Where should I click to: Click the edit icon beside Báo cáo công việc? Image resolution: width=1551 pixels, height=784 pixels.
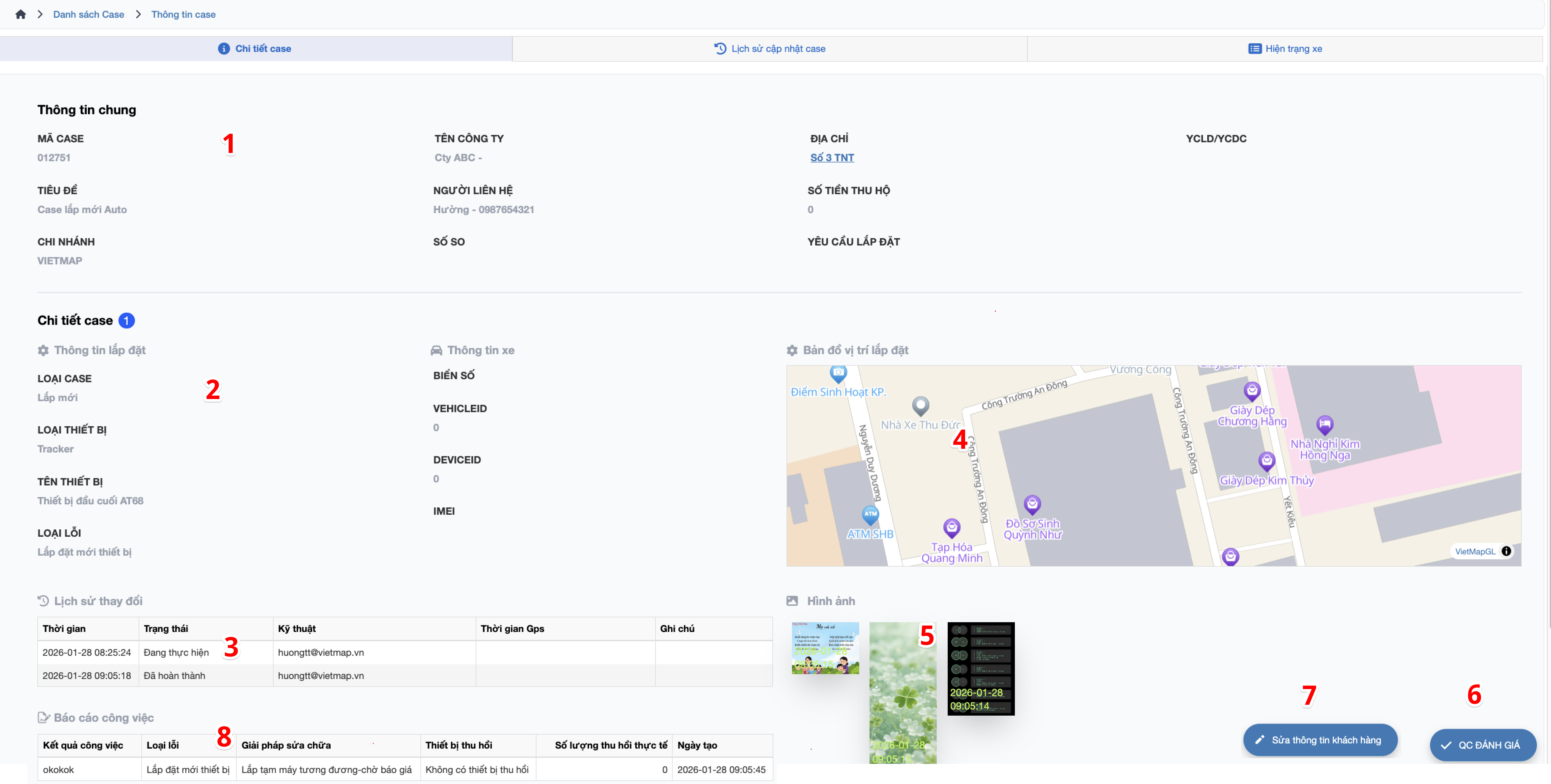click(43, 717)
